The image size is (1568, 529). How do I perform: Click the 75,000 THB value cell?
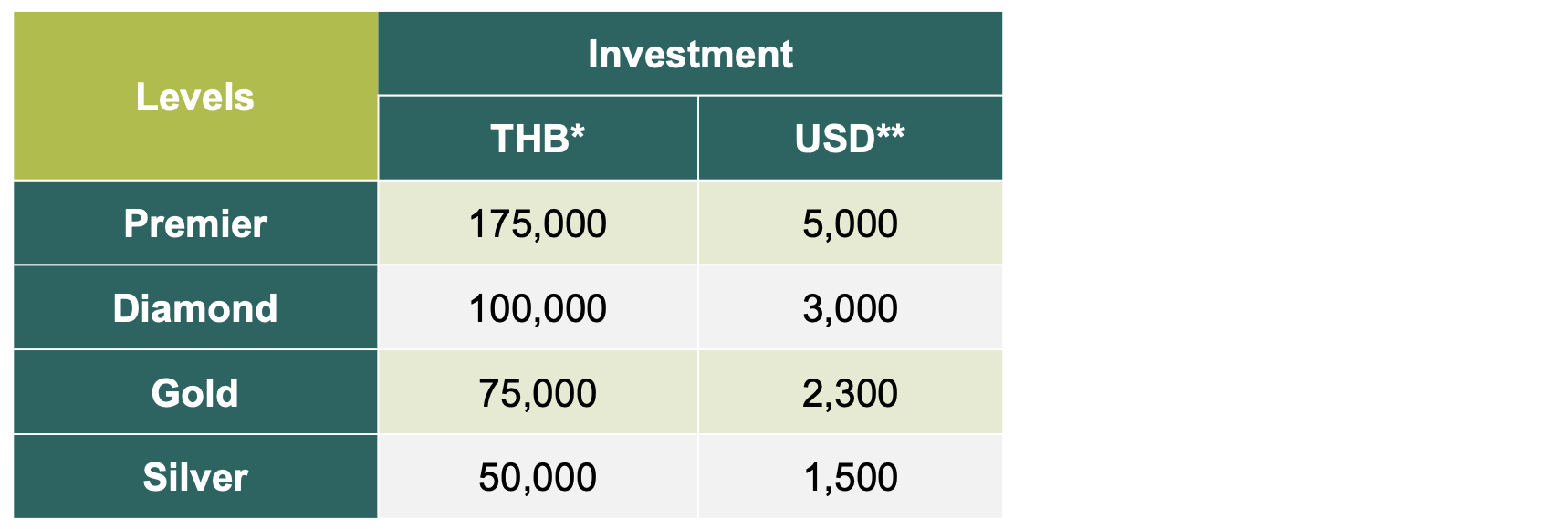click(538, 393)
